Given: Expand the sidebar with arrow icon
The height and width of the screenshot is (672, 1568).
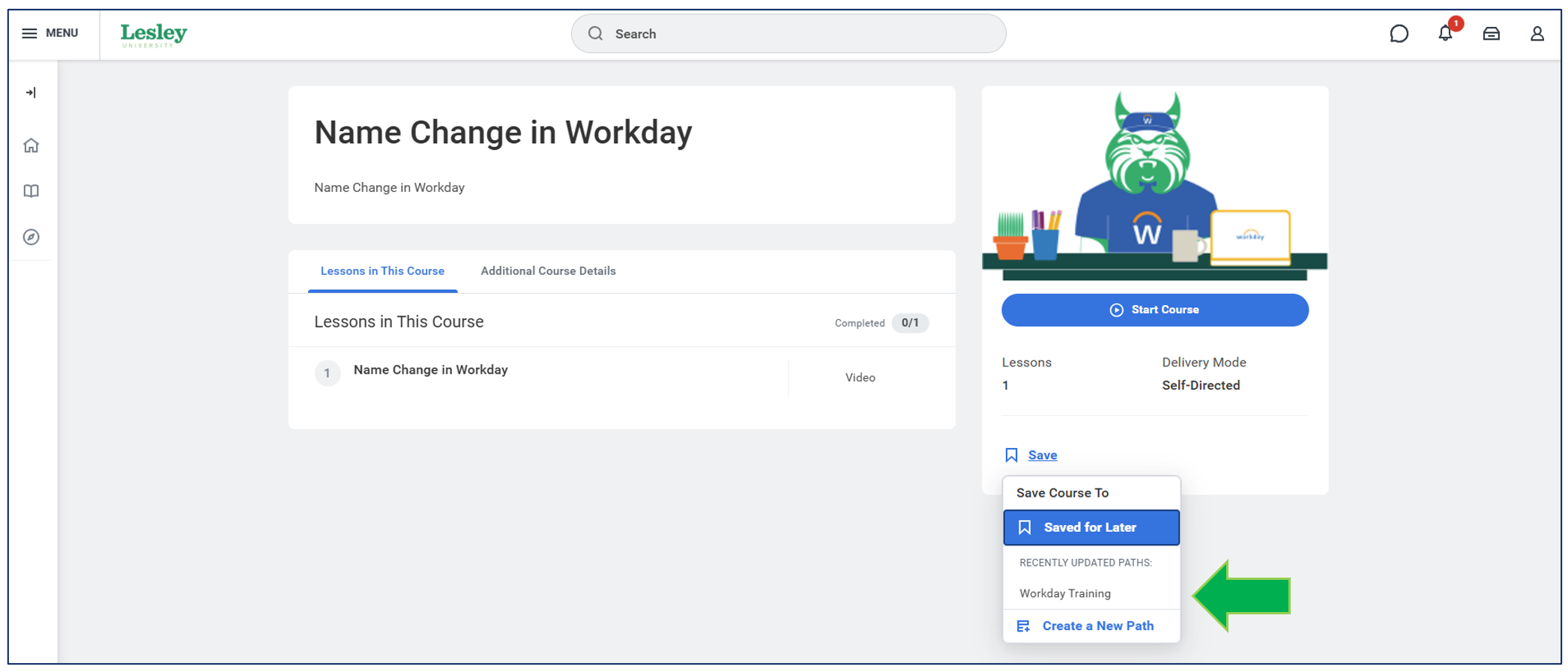Looking at the screenshot, I should click(31, 93).
